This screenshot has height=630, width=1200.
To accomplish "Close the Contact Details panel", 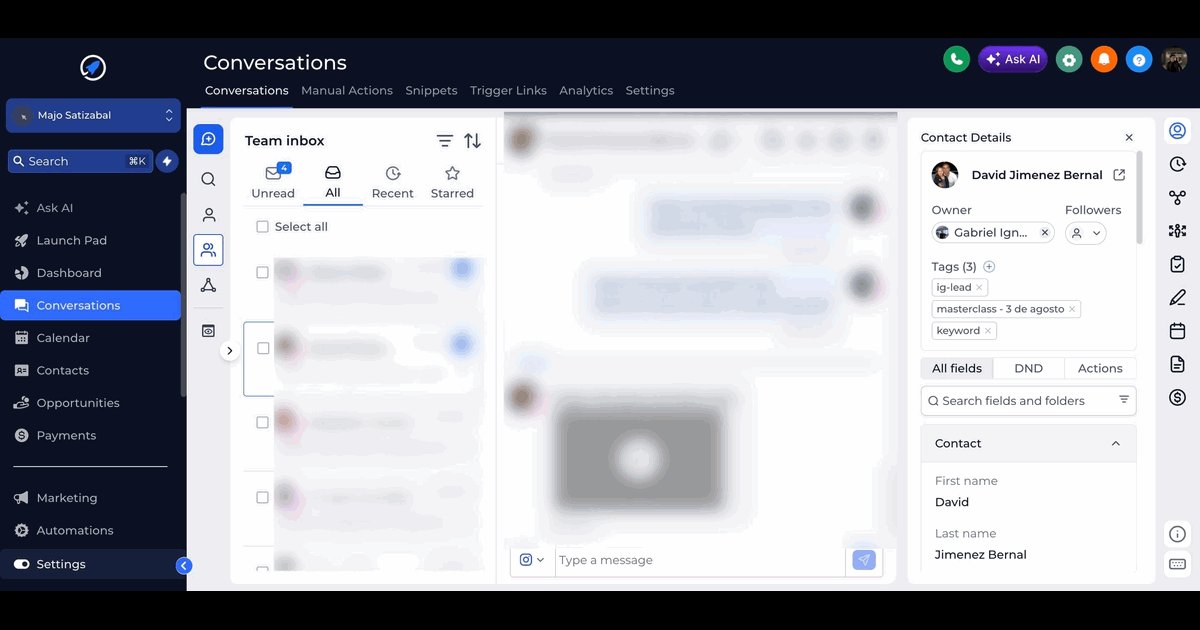I will [1129, 138].
